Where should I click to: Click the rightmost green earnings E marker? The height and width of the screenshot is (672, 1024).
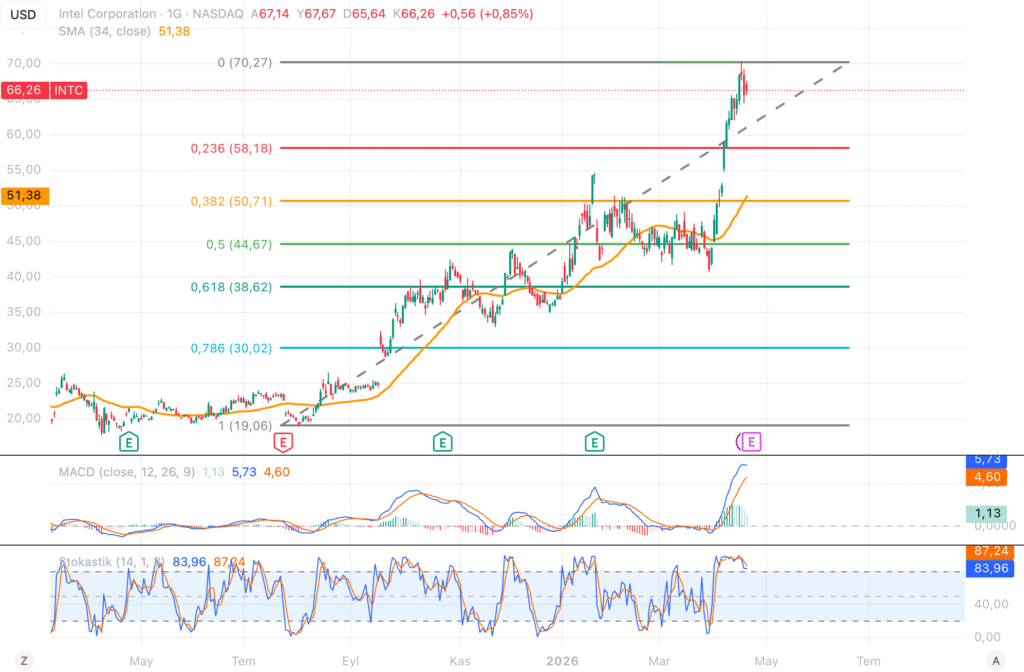pyautogui.click(x=595, y=441)
